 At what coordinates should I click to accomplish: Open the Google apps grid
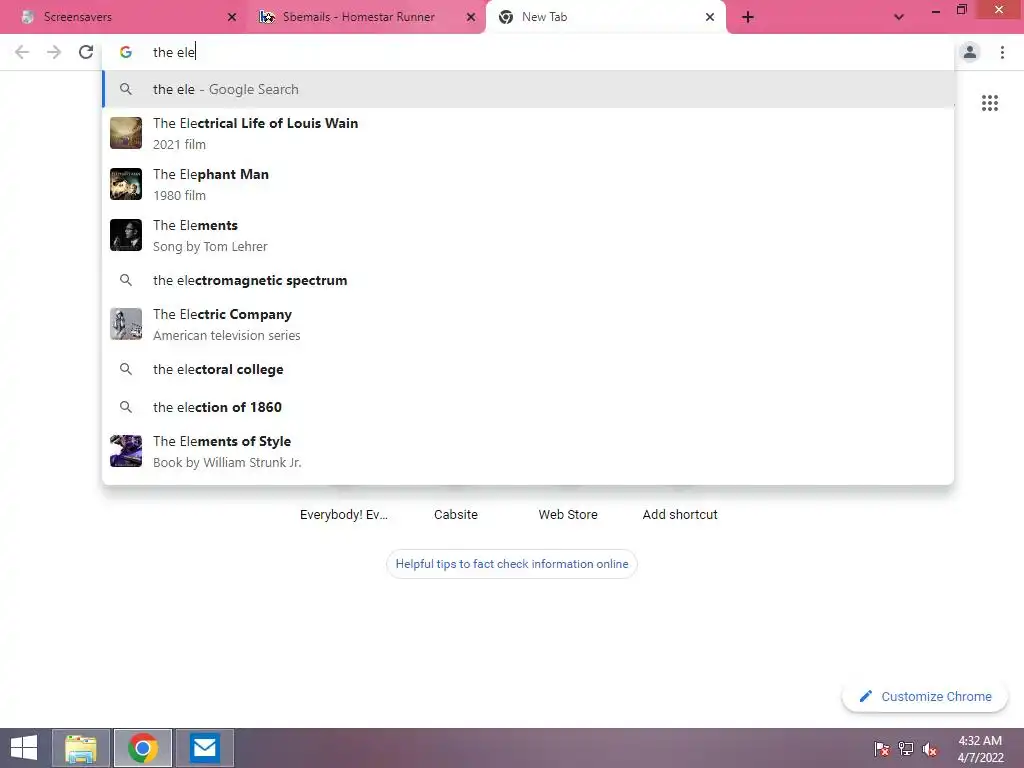pyautogui.click(x=990, y=103)
